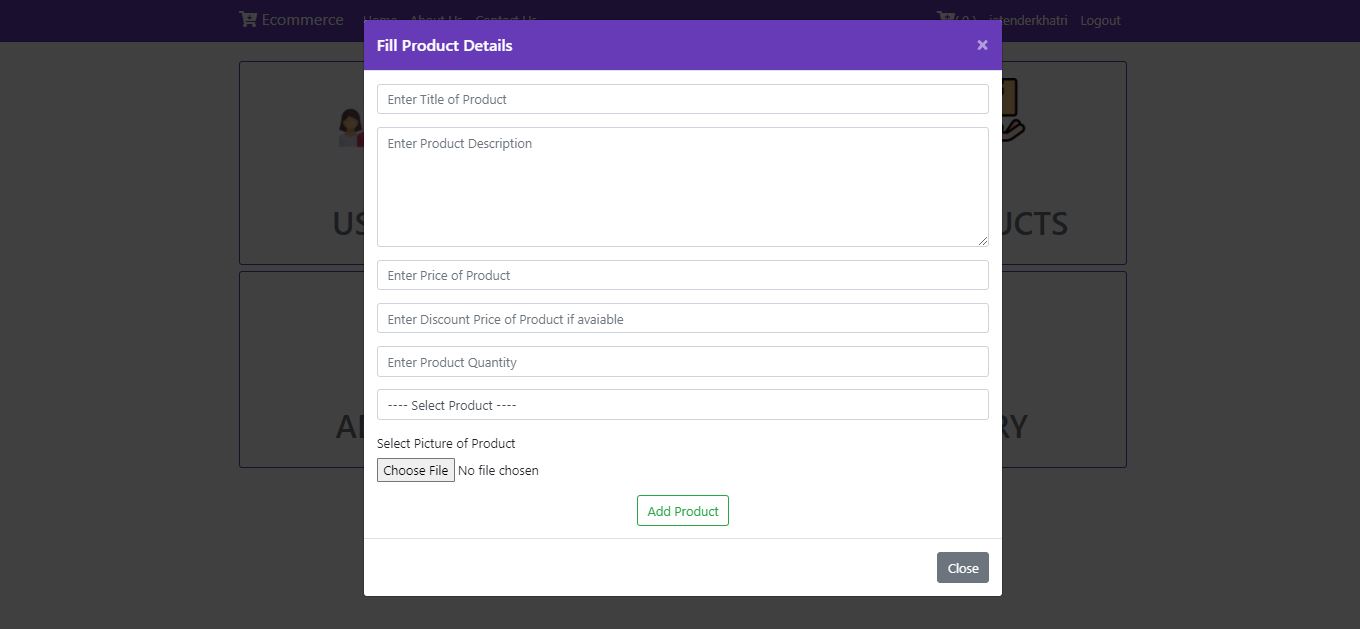The width and height of the screenshot is (1360, 629).
Task: Open the Select Product dropdown
Action: point(683,404)
